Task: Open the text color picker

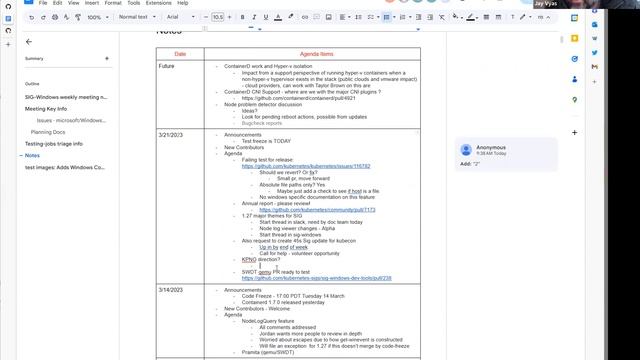Action: [x=278, y=17]
